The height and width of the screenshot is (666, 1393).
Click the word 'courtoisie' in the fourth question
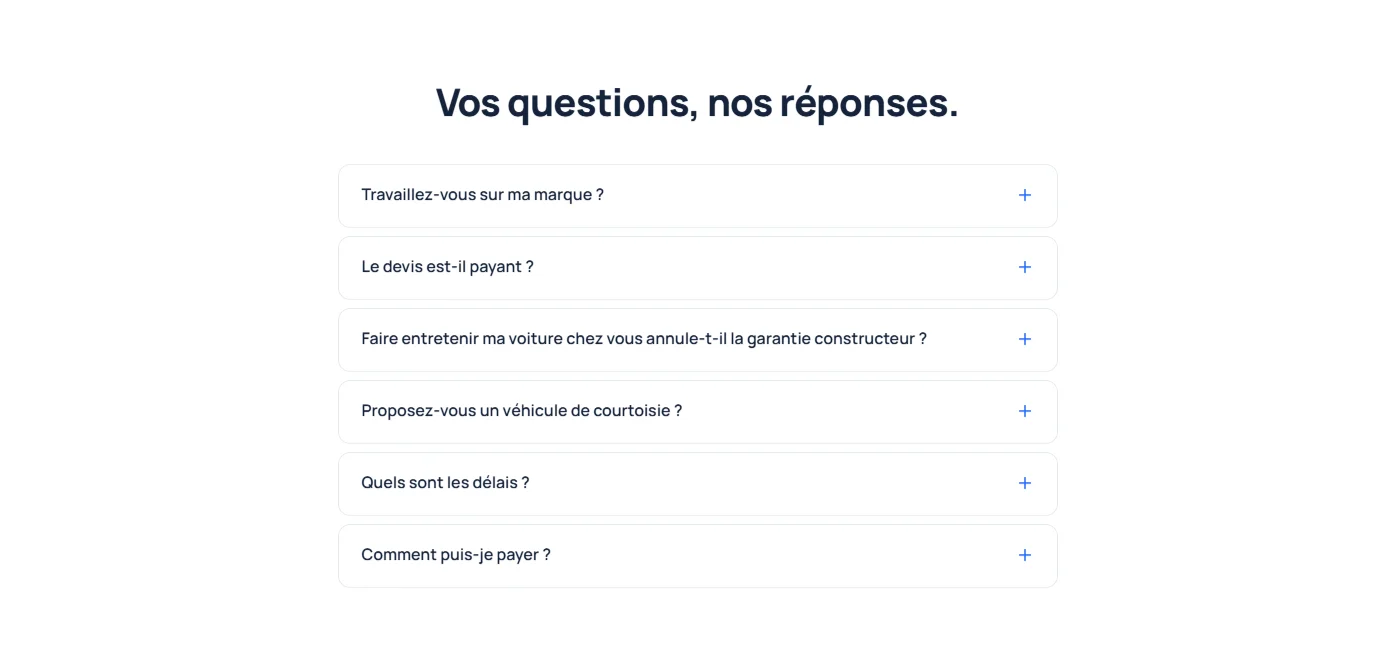click(631, 411)
